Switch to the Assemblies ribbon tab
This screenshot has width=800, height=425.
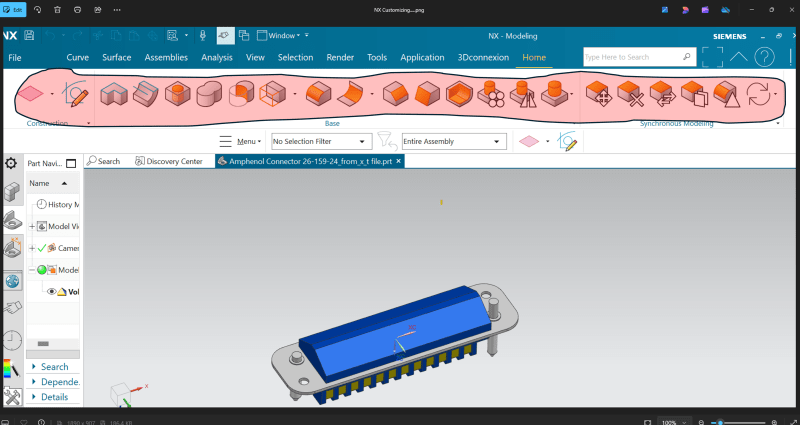(166, 58)
